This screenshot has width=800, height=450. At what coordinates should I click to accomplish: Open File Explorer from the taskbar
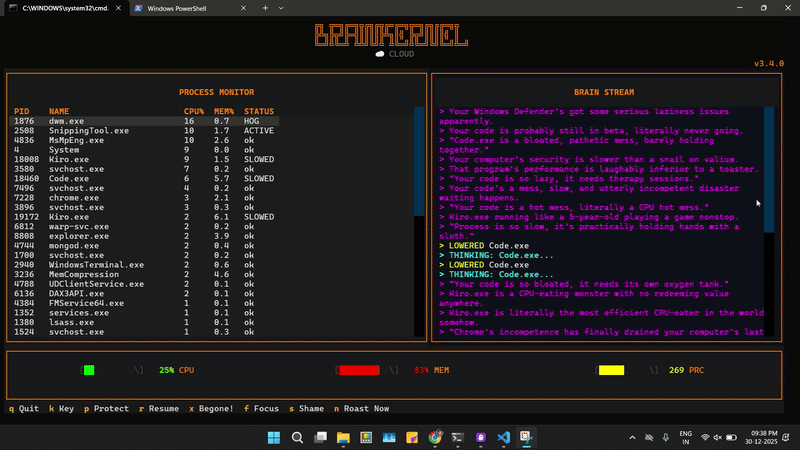click(343, 438)
